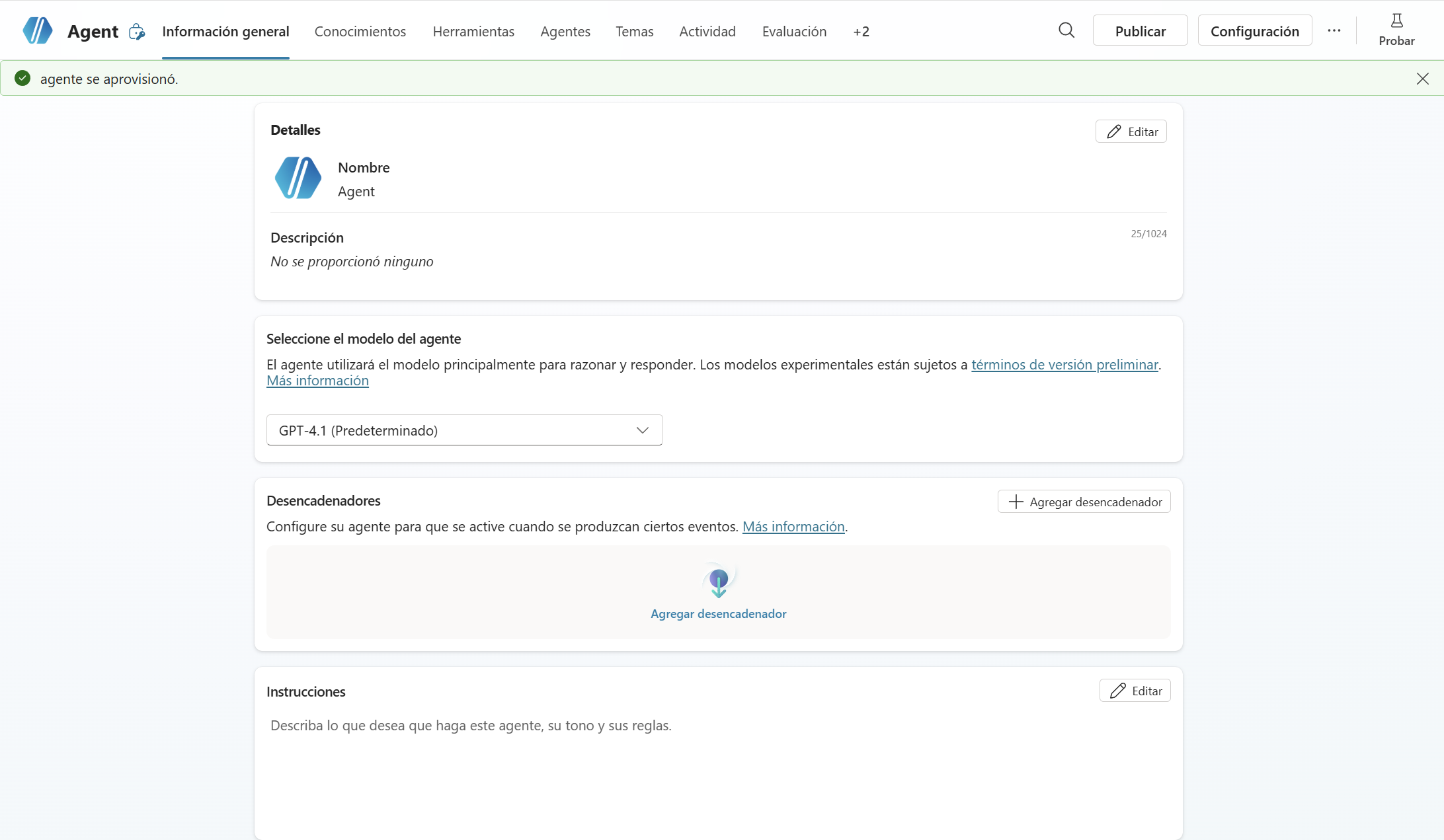Open the Herramientas tab
The image size is (1444, 840).
pos(473,32)
